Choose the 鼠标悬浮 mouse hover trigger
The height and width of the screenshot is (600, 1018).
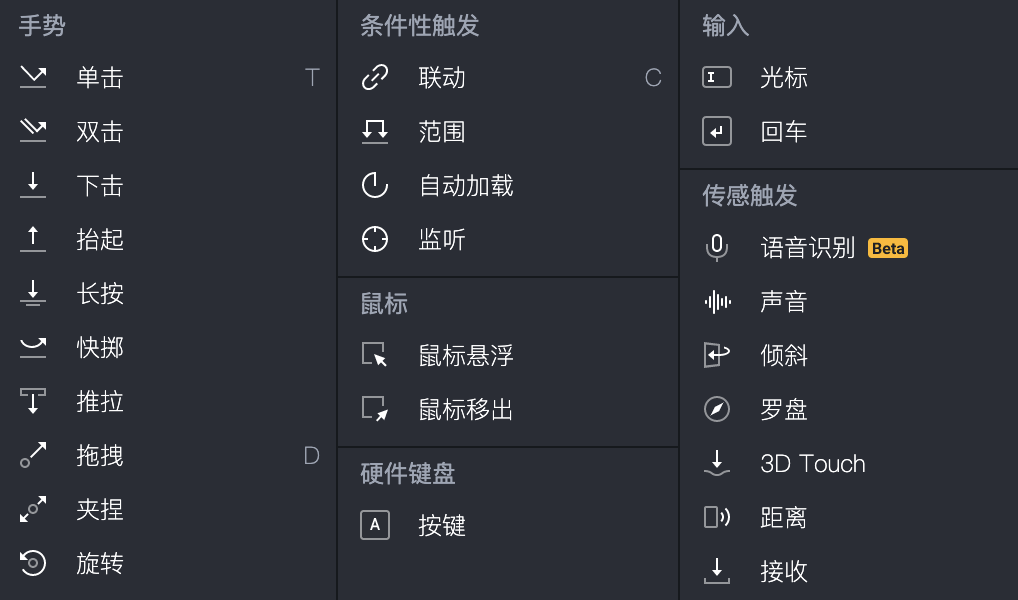pyautogui.click(x=466, y=356)
